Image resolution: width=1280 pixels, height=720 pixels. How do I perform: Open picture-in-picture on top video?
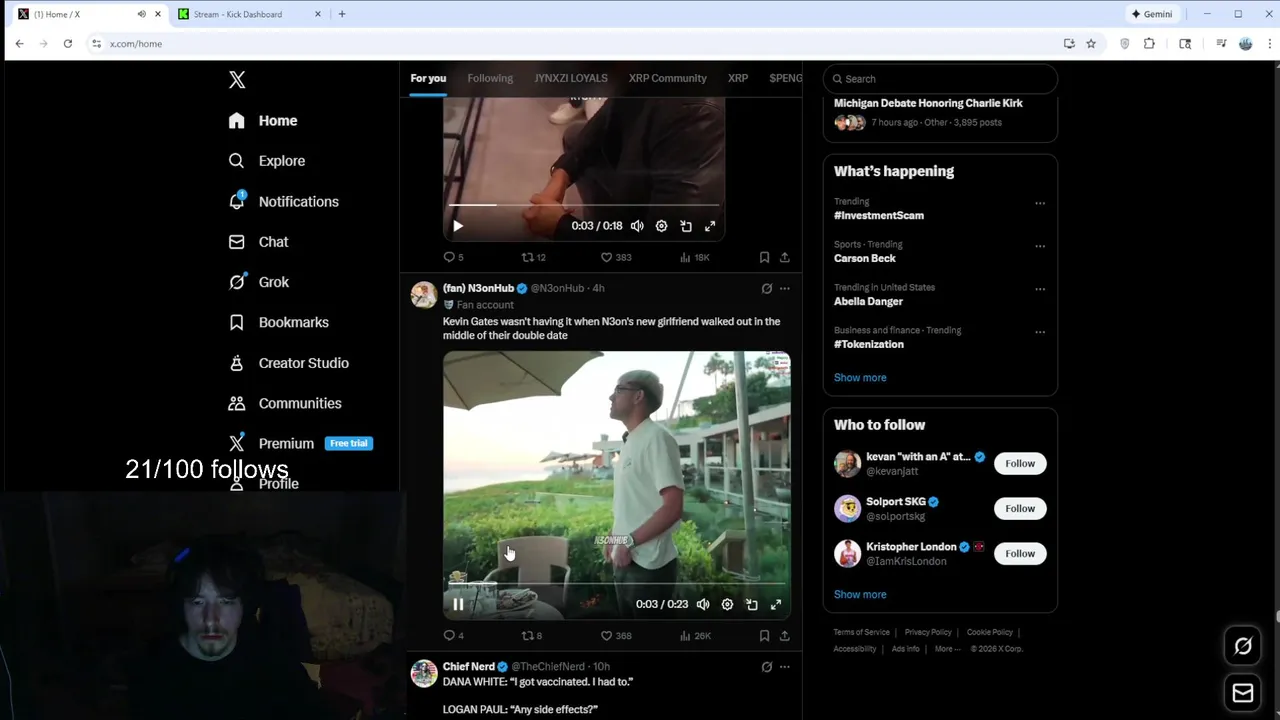(686, 226)
